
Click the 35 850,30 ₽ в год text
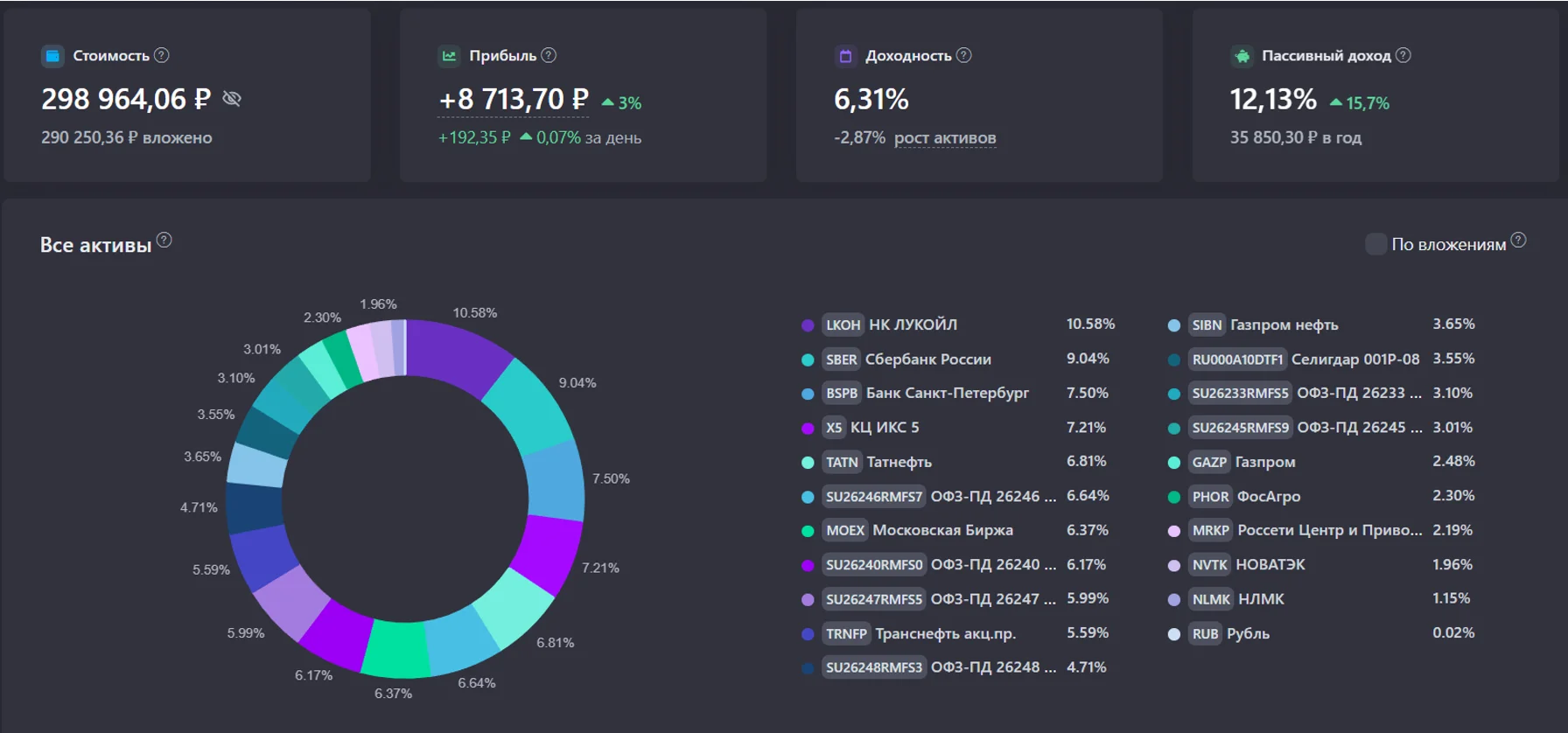tap(1296, 138)
